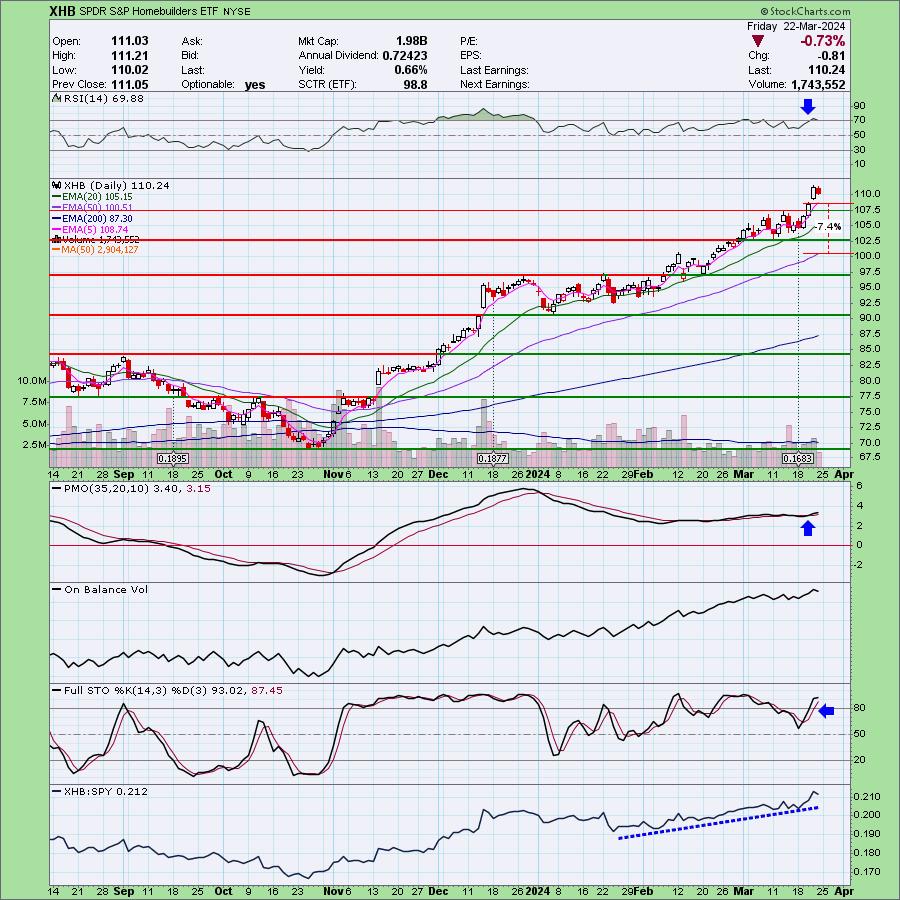Click the 0.1895 label on the volume panel
Viewport: 900px width, 900px height.
[173, 459]
